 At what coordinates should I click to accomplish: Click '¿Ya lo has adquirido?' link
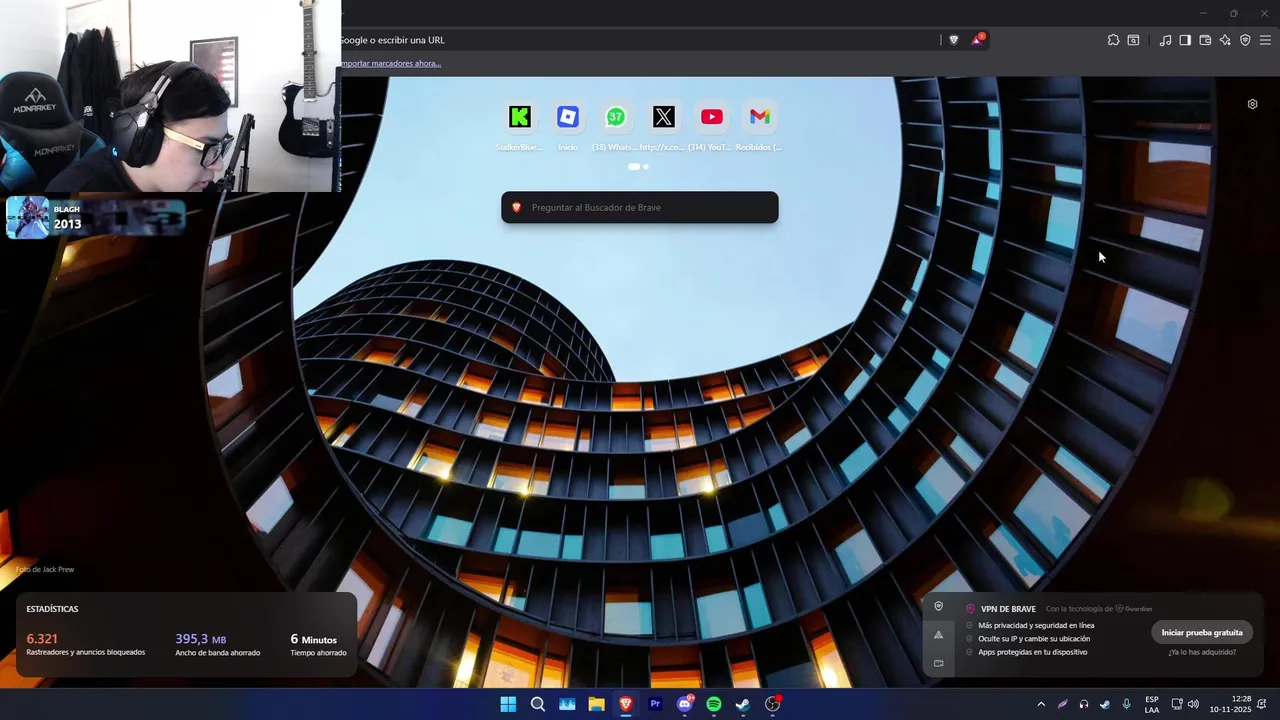1202,652
